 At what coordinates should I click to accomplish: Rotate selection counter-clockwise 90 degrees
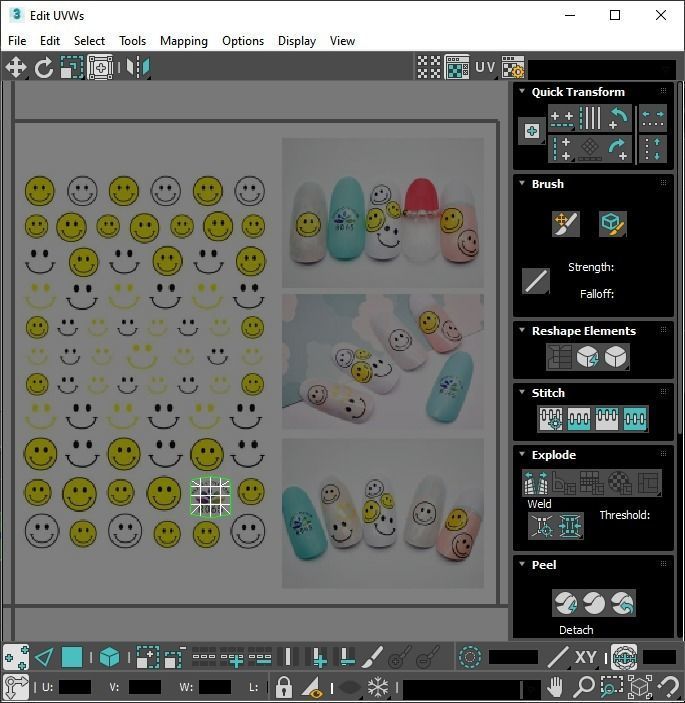tap(618, 118)
